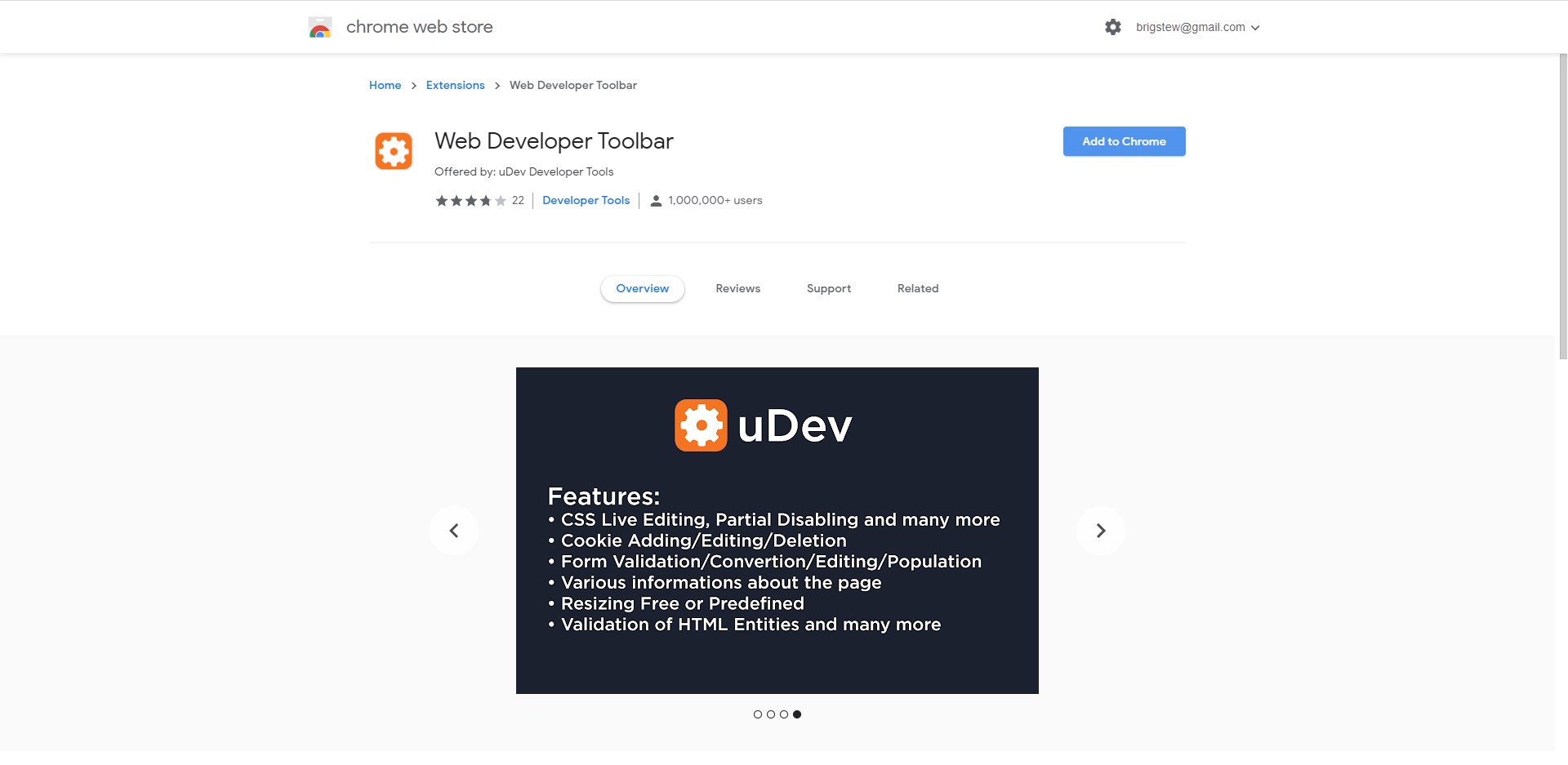This screenshot has height=765, width=1568.
Task: Select the first carousel dot
Action: pyautogui.click(x=758, y=714)
